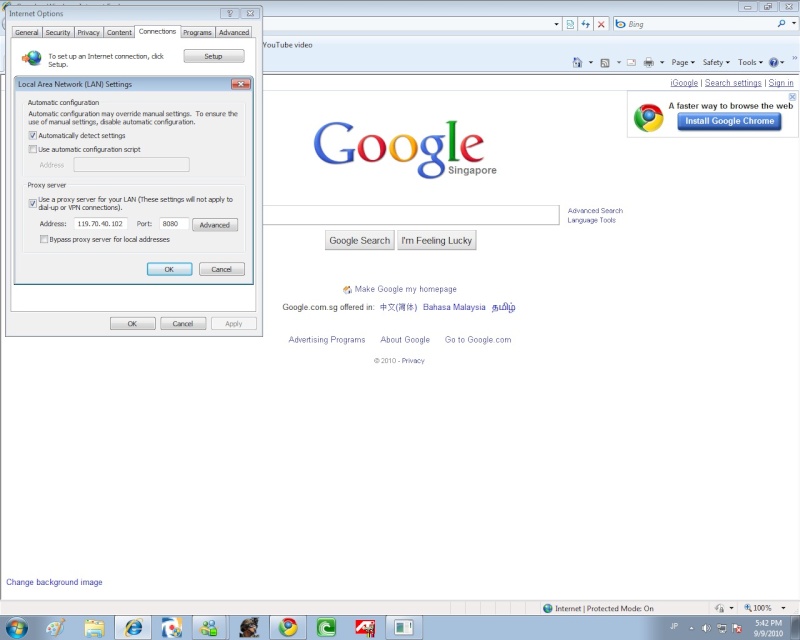Switch to the General tab

(27, 32)
